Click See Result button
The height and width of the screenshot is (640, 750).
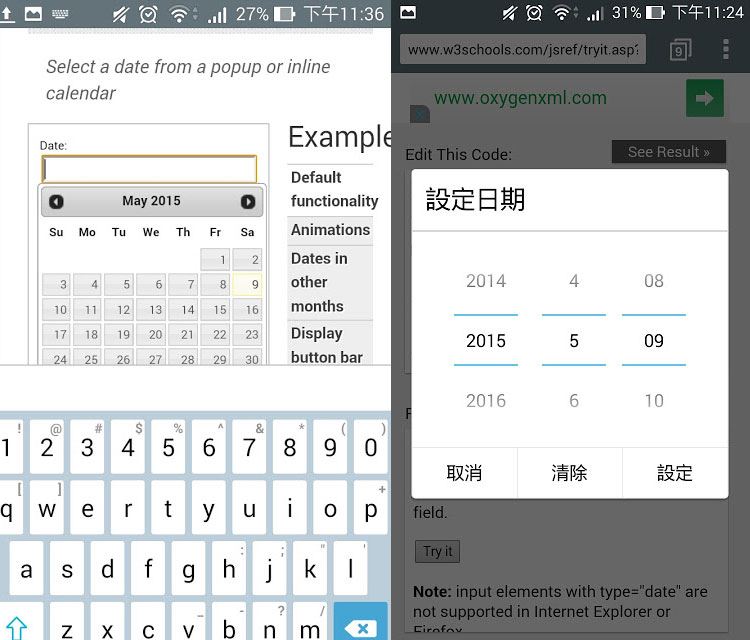[x=669, y=152]
